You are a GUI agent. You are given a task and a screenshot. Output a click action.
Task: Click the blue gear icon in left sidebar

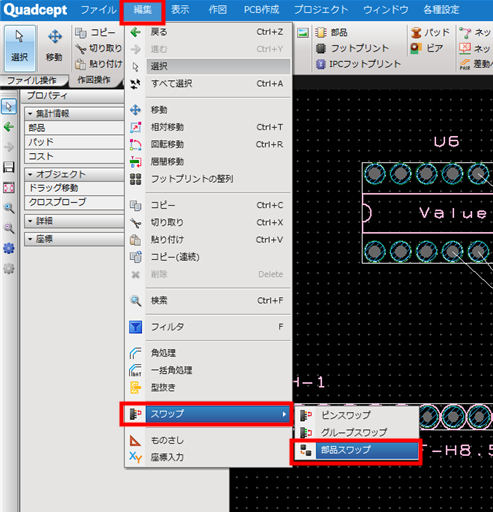[9, 248]
